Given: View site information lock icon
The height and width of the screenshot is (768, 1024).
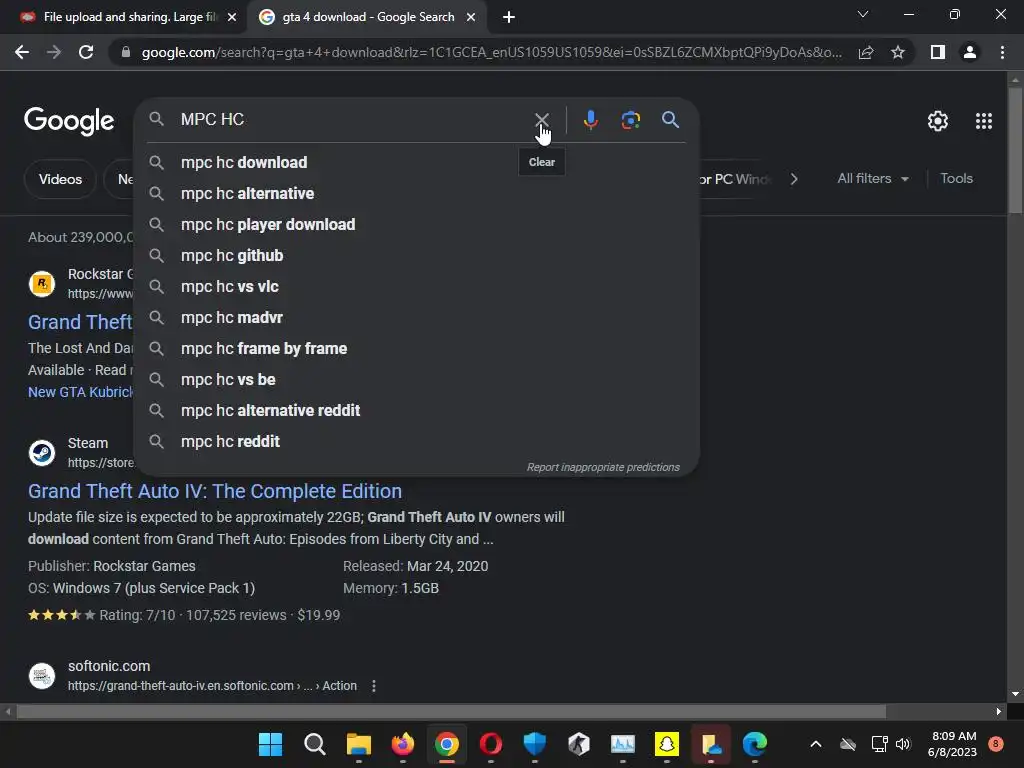Looking at the screenshot, I should pos(126,52).
